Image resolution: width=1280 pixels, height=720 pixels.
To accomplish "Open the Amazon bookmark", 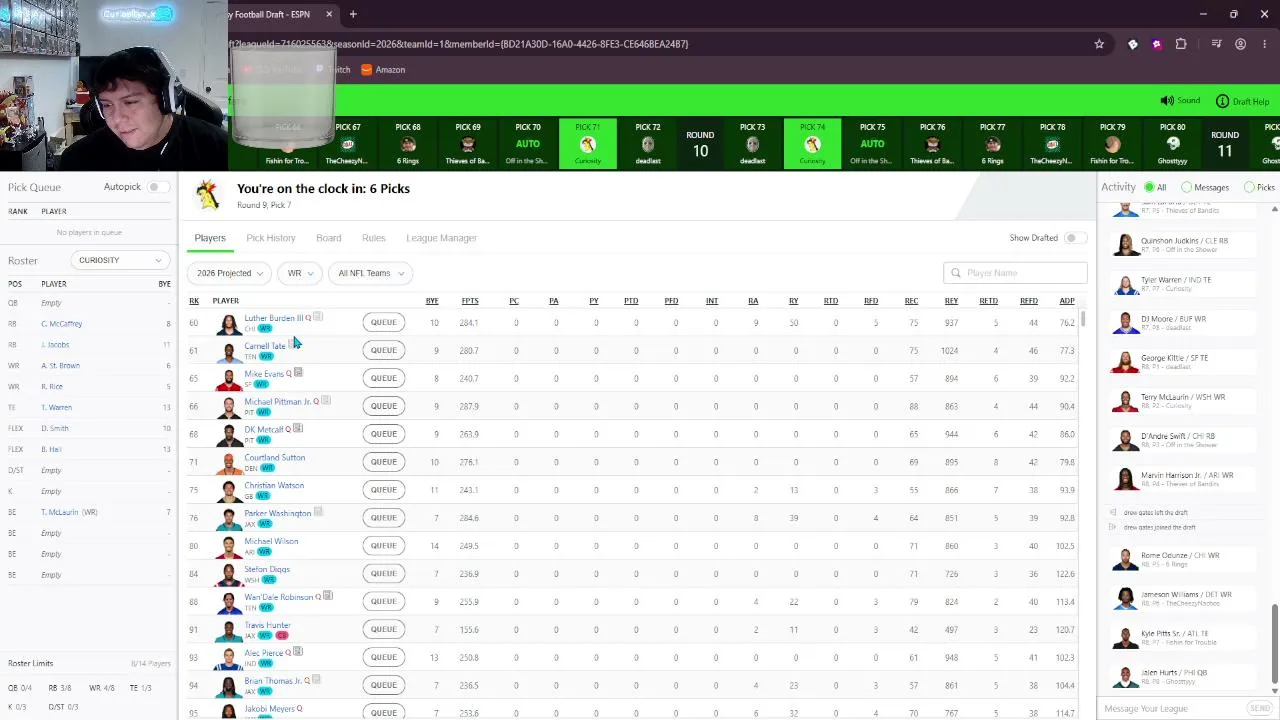I will 383,70.
